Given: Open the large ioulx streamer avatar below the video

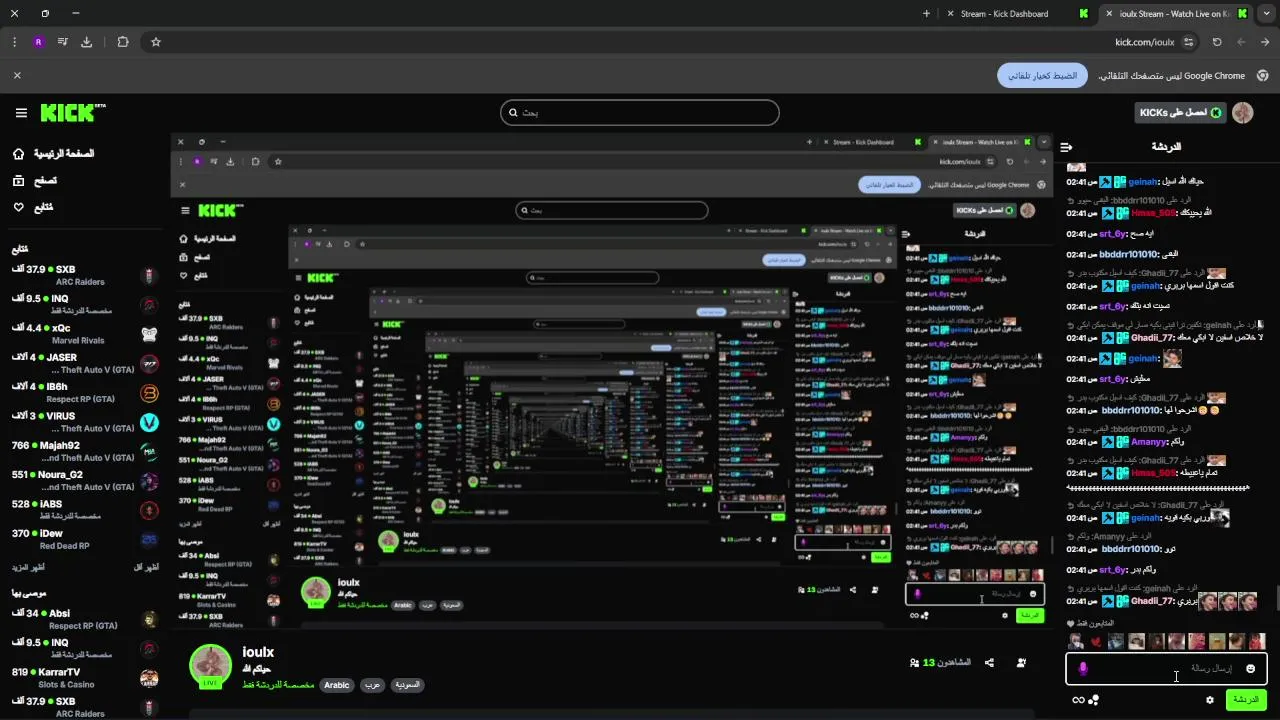Looking at the screenshot, I should pos(211,666).
